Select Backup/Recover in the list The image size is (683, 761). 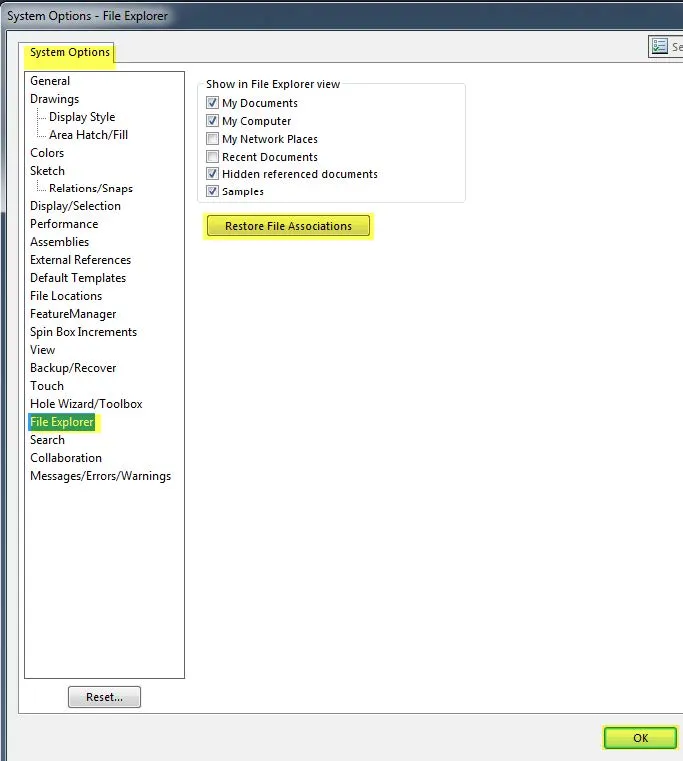73,368
